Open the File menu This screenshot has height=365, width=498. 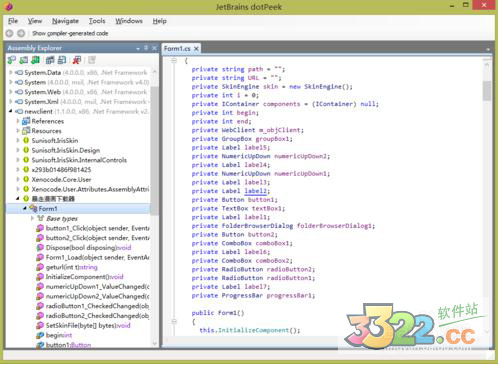coord(13,21)
